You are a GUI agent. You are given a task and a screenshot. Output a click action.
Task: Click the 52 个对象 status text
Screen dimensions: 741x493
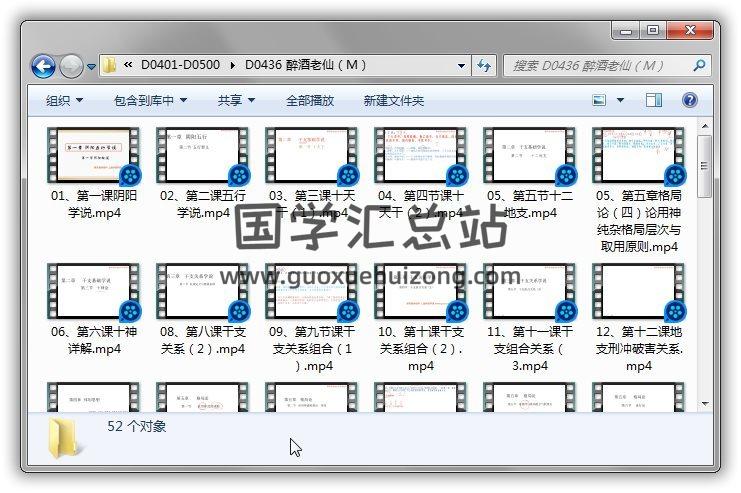137,426
